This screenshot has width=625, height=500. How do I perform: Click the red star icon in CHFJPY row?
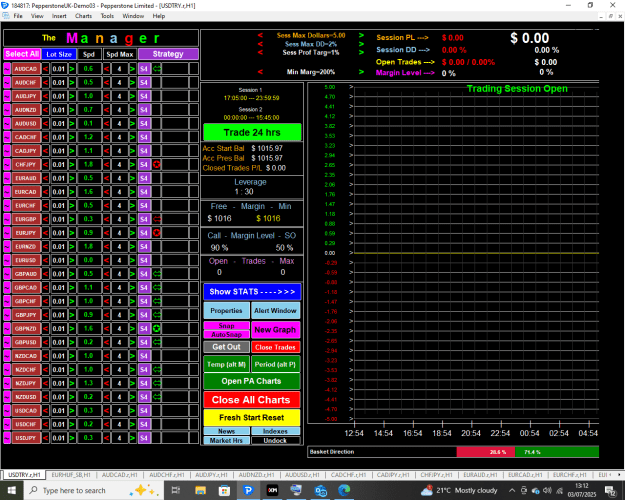pos(157,164)
